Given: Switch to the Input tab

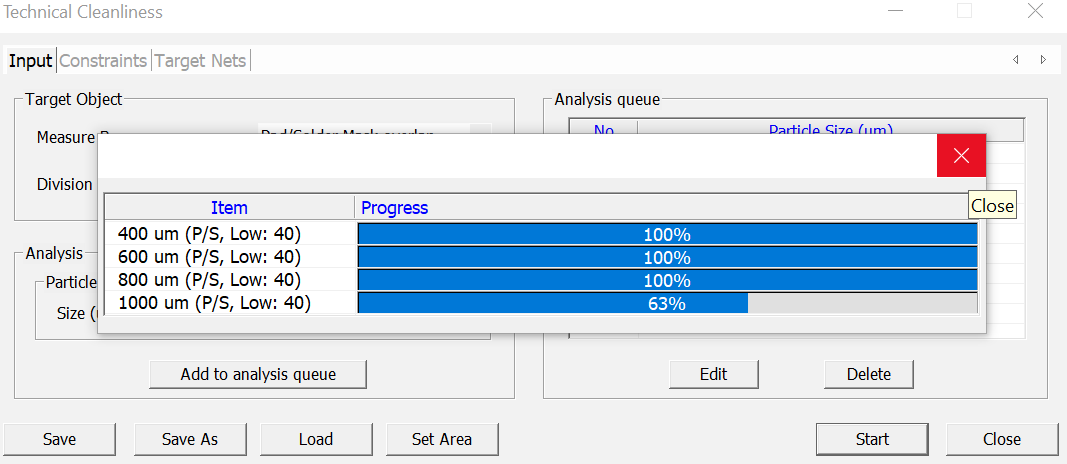Looking at the screenshot, I should (x=30, y=61).
